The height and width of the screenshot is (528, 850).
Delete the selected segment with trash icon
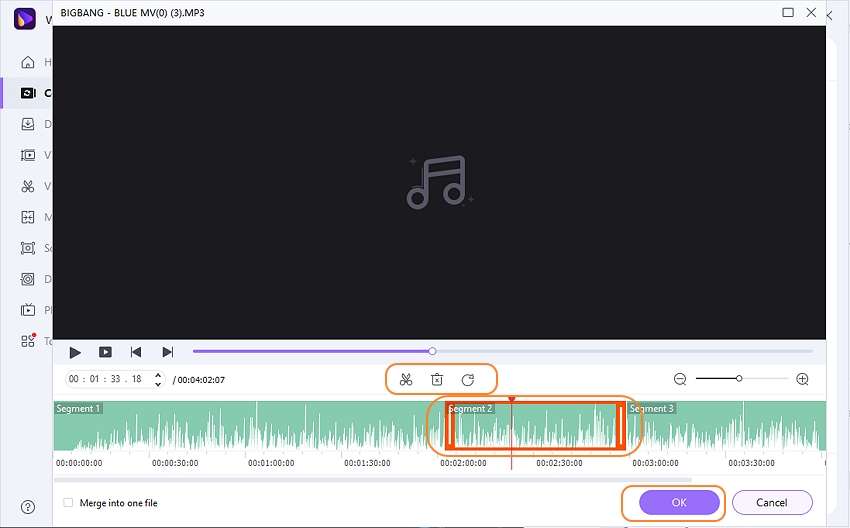[x=437, y=379]
